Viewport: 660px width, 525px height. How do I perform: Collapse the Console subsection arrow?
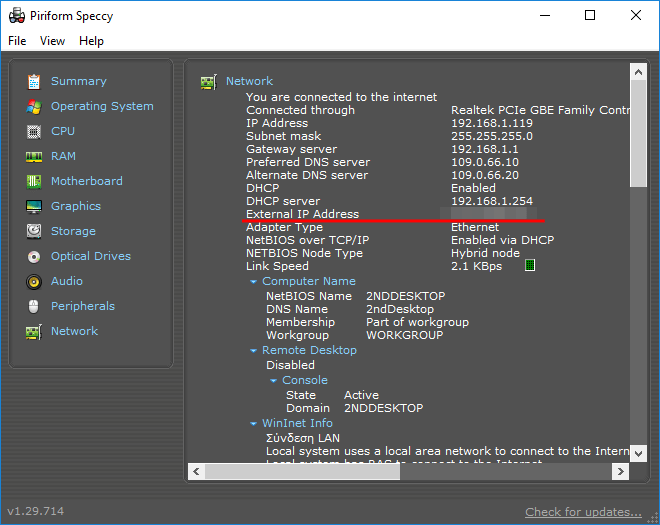[274, 380]
